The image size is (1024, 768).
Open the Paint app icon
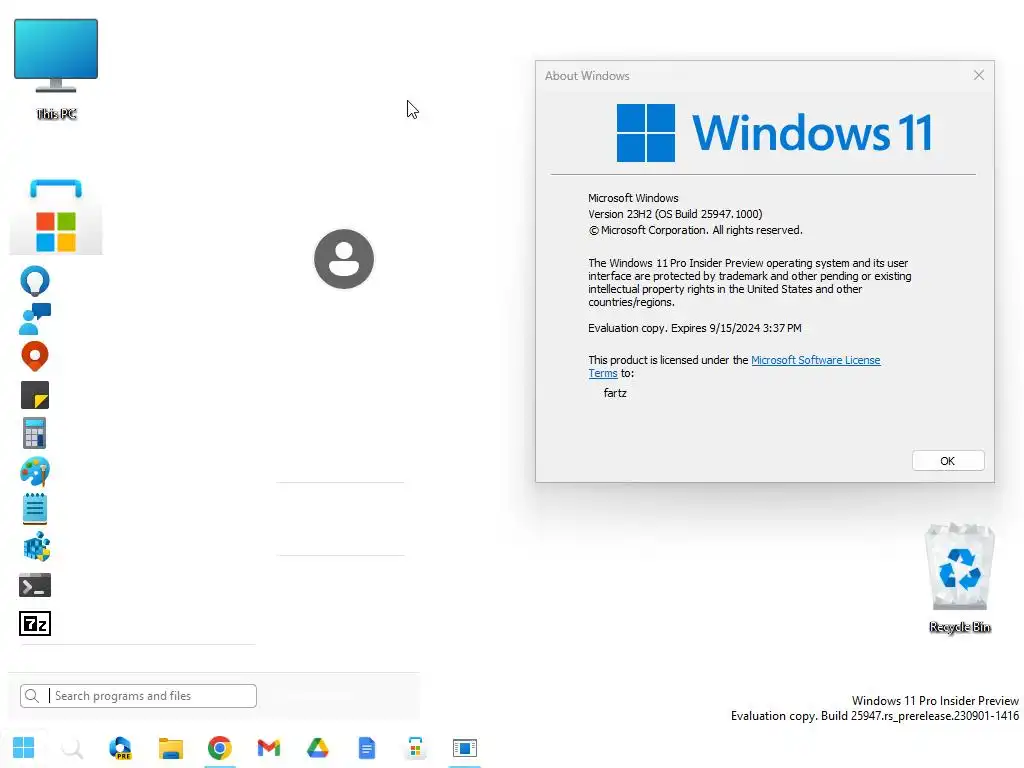[x=35, y=472]
